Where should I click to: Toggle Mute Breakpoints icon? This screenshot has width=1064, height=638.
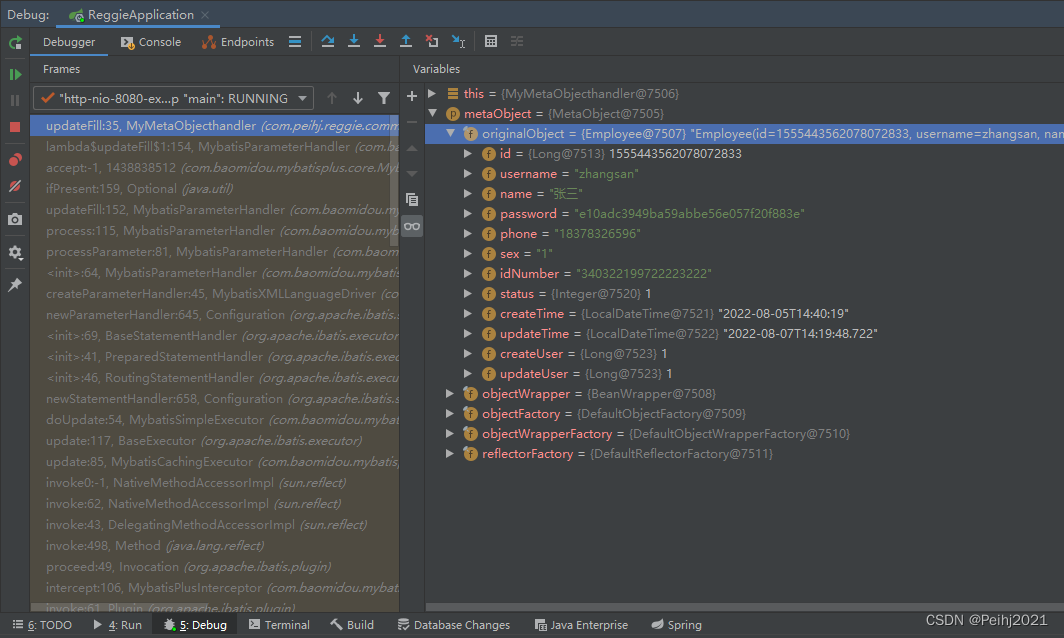(15, 187)
